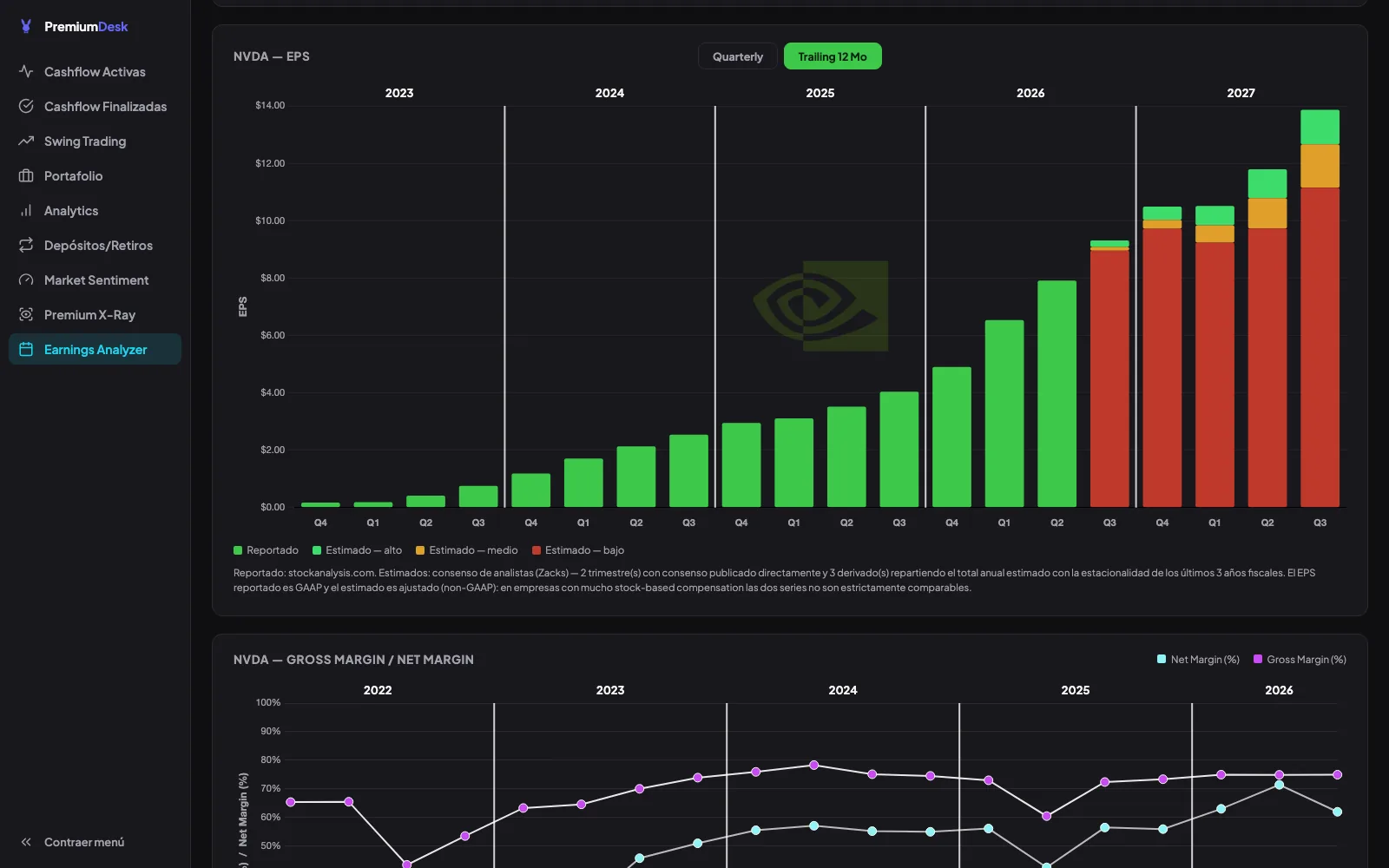This screenshot has height=868, width=1389.
Task: Toggle Estimado — alto legend entry
Action: (x=357, y=550)
